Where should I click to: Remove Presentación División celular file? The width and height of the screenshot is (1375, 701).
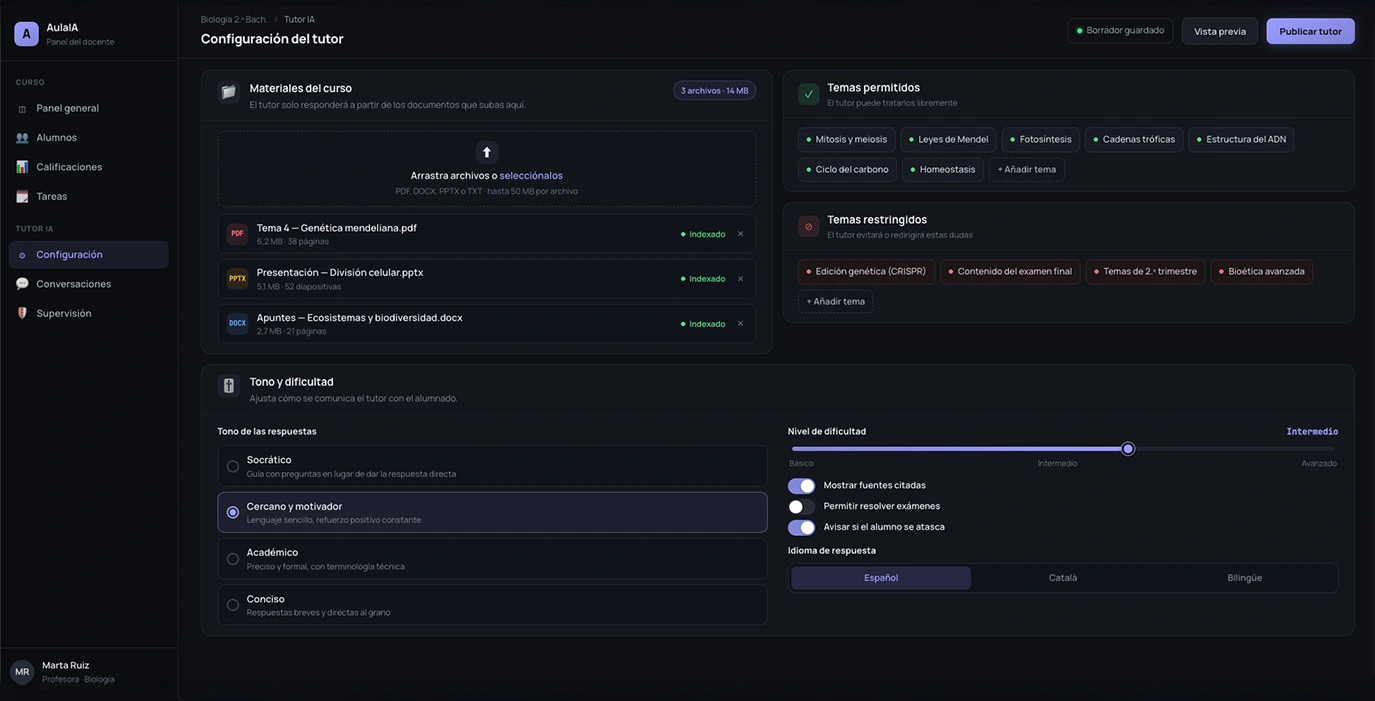click(741, 279)
